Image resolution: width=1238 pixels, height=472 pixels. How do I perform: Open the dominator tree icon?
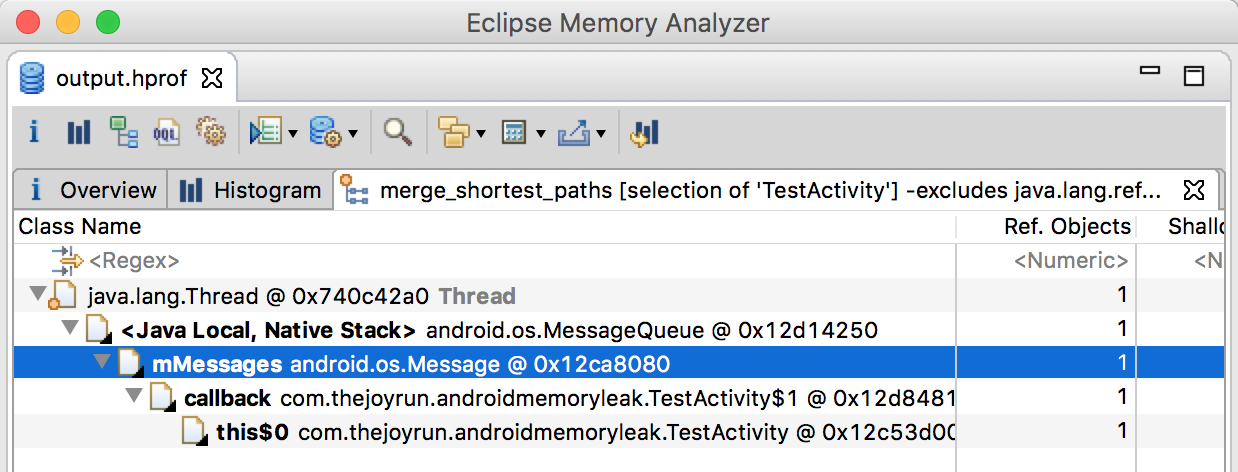(x=123, y=132)
